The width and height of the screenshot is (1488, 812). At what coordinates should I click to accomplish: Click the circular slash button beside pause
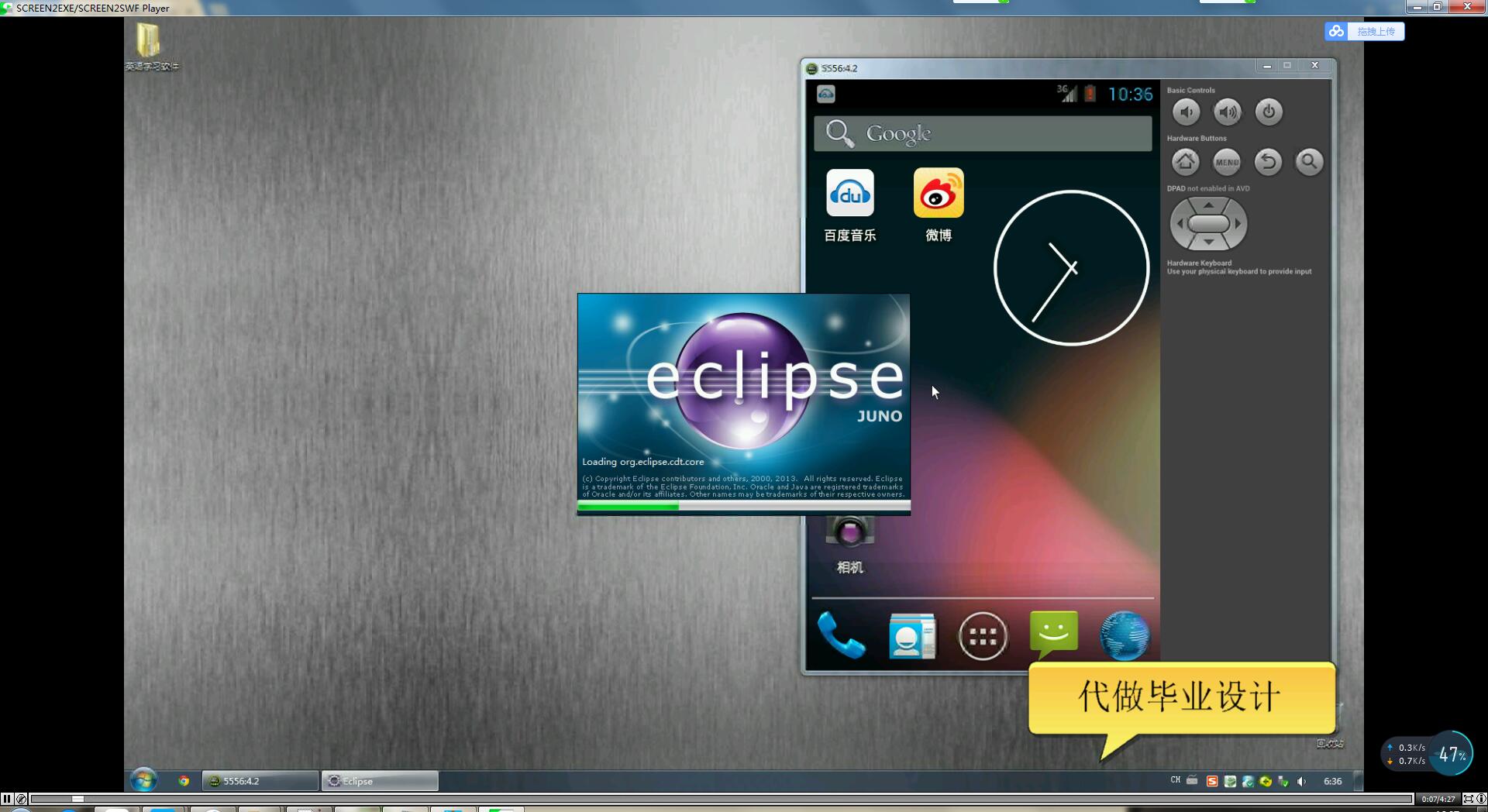point(21,799)
